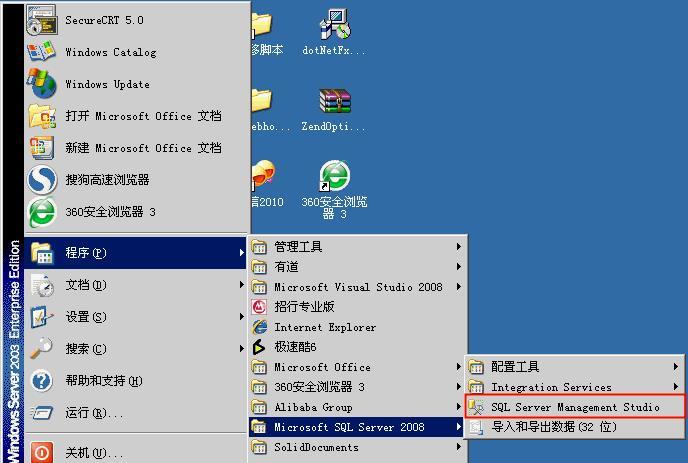Click 运行(R)... to open Run dialog
688x463 pixels.
tap(93, 413)
